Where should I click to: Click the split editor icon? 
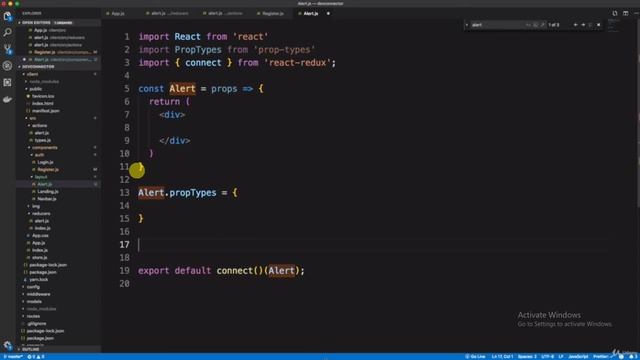tap(626, 13)
